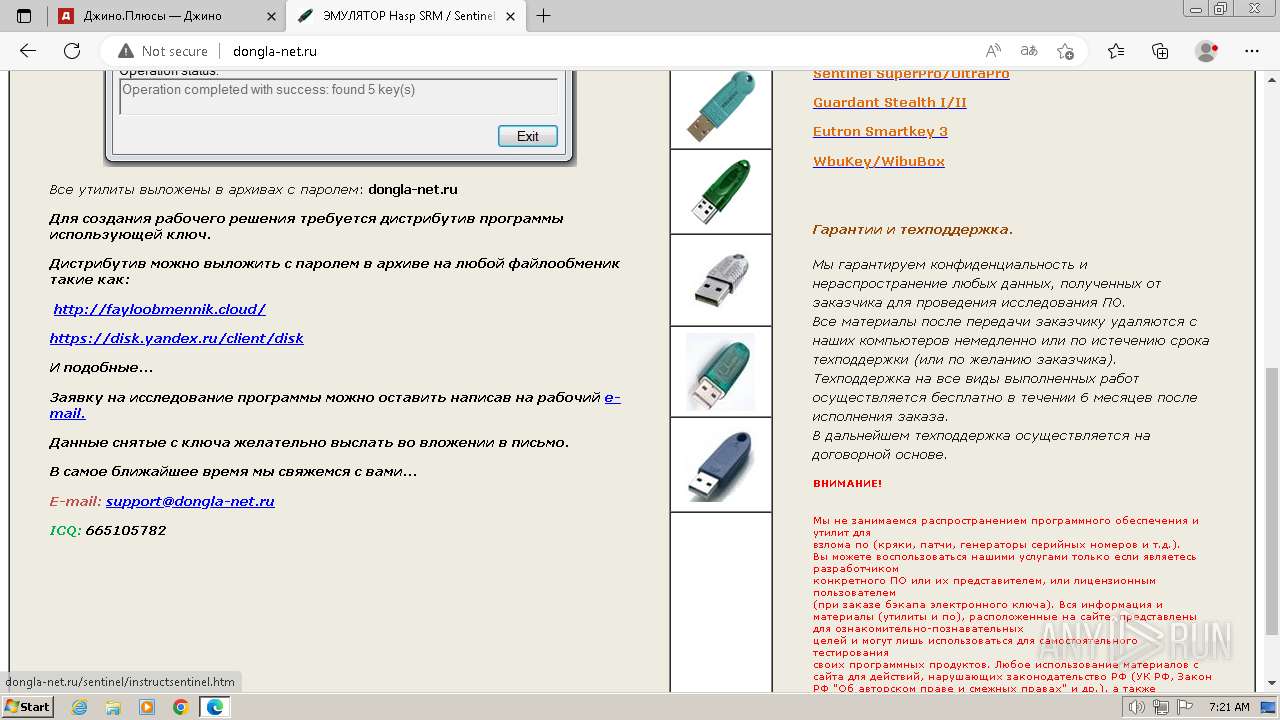The height and width of the screenshot is (720, 1280).
Task: Open the Sentinel SuperPro/UltraPro link
Action: 911,74
